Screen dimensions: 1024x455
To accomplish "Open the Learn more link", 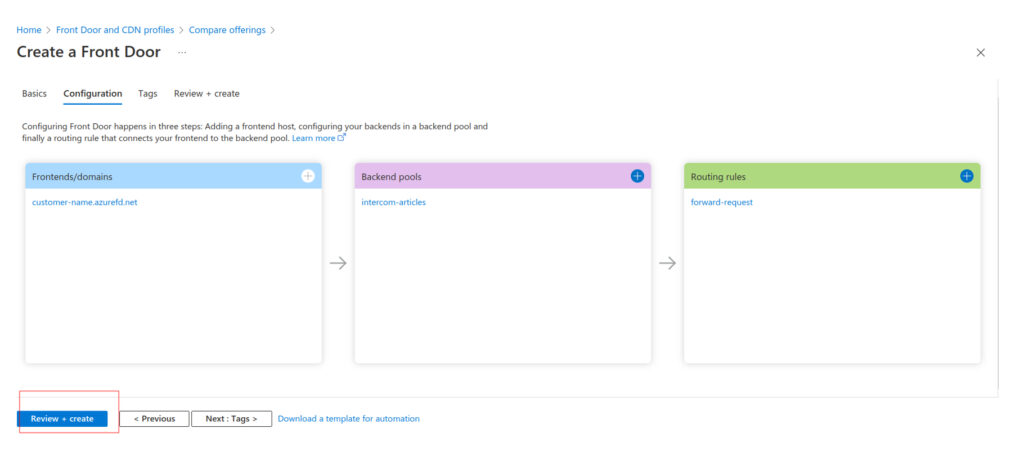I will [x=319, y=138].
